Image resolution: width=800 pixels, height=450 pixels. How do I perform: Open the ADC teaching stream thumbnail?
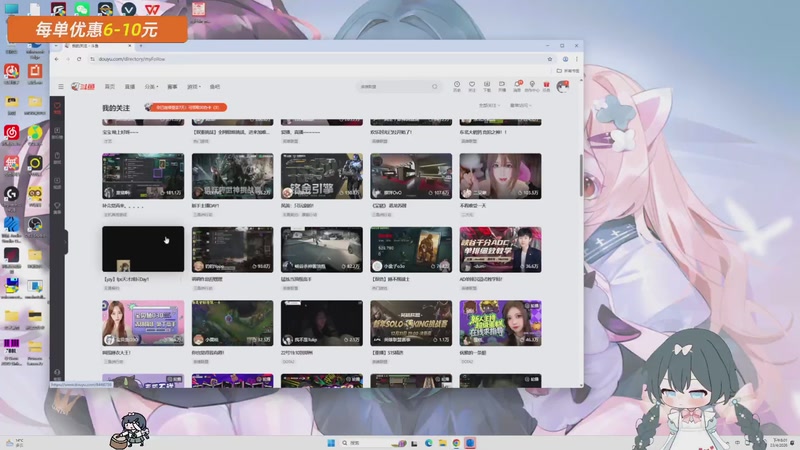(x=501, y=249)
